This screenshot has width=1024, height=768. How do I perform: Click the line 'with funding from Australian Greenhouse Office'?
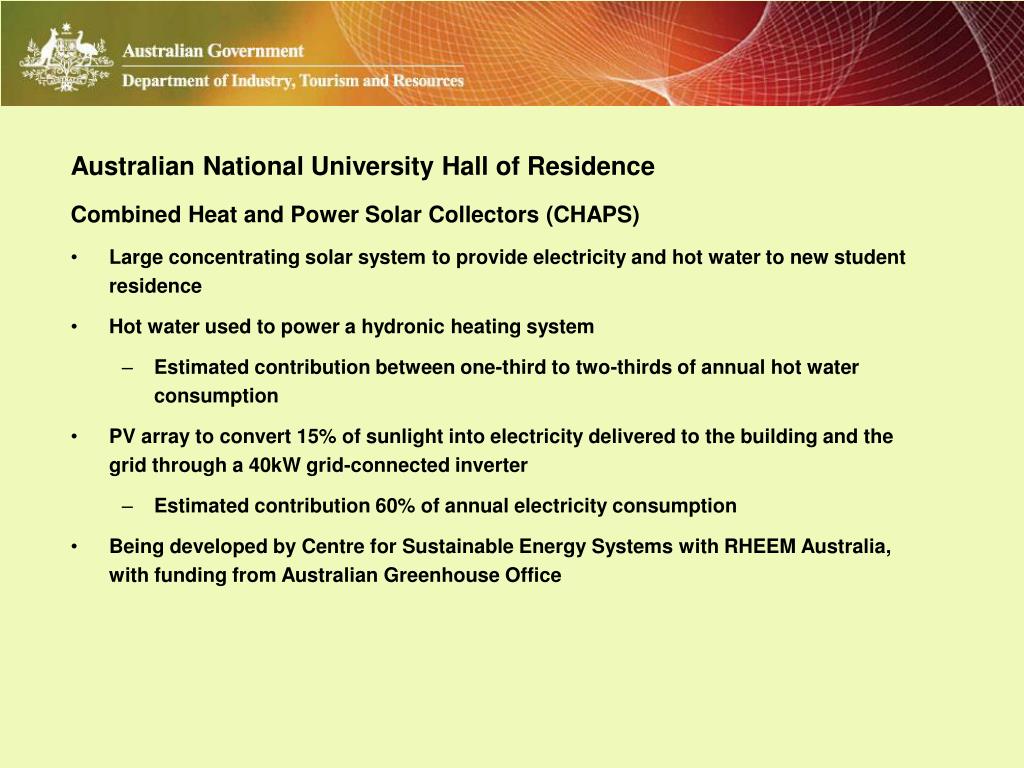335,575
